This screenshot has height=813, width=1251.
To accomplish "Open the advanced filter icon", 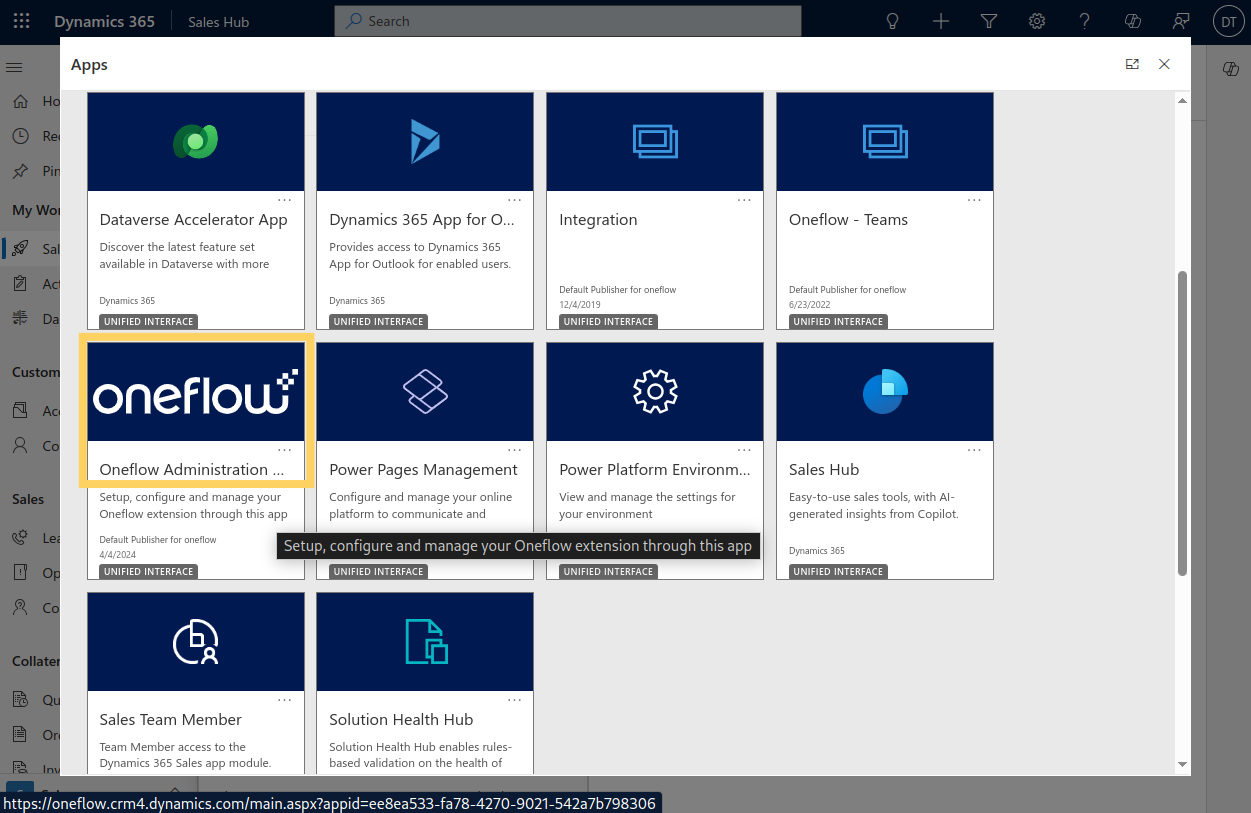I will click(x=988, y=21).
